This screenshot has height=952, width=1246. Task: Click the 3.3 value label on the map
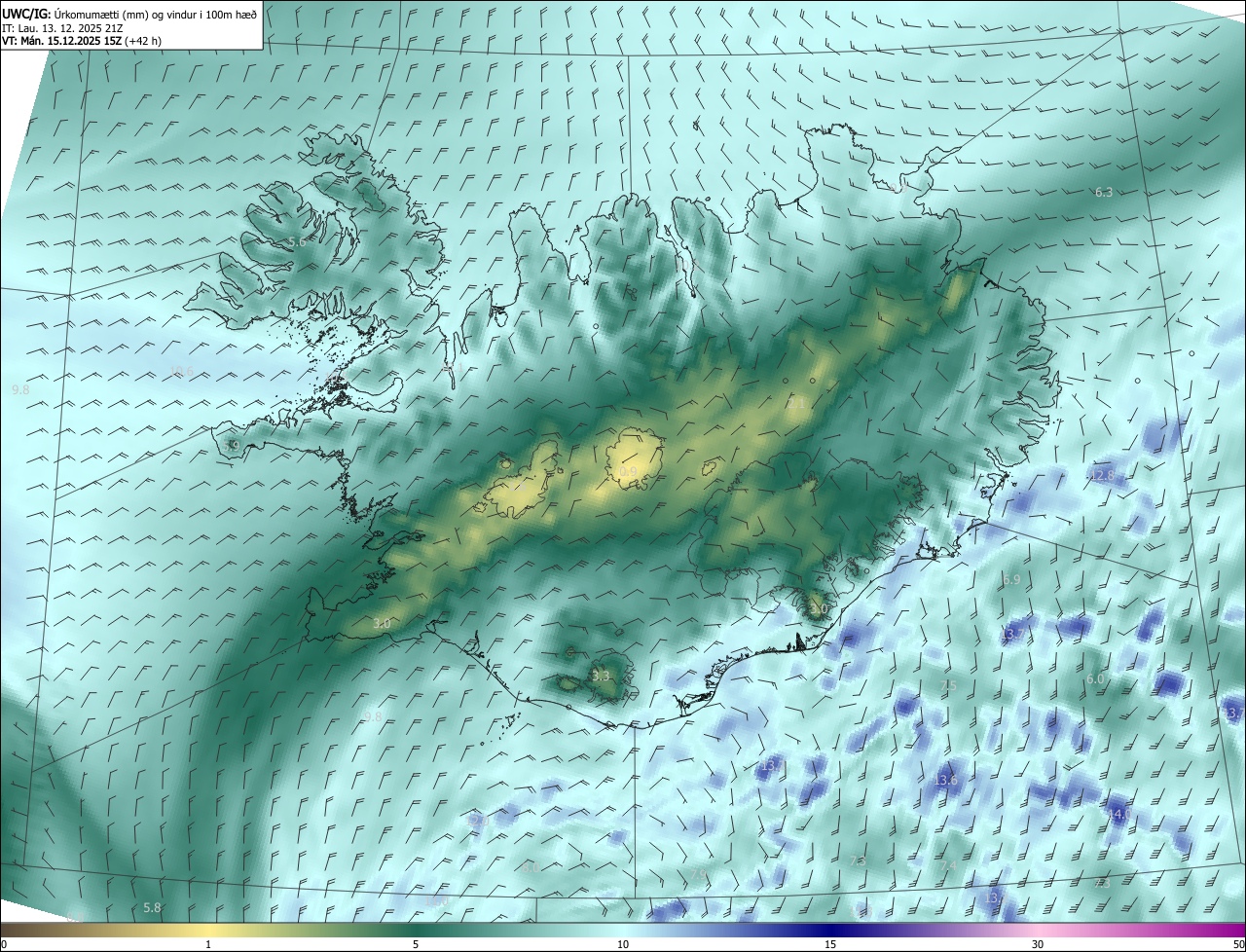(x=601, y=676)
